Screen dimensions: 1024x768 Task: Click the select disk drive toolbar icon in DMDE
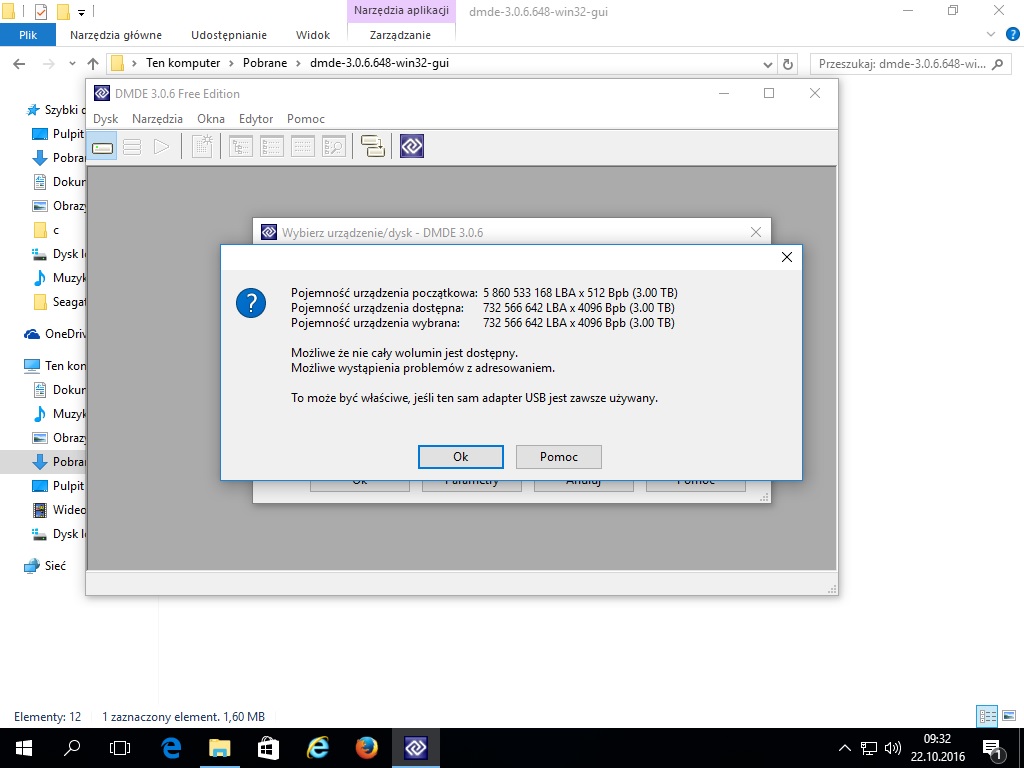(103, 146)
